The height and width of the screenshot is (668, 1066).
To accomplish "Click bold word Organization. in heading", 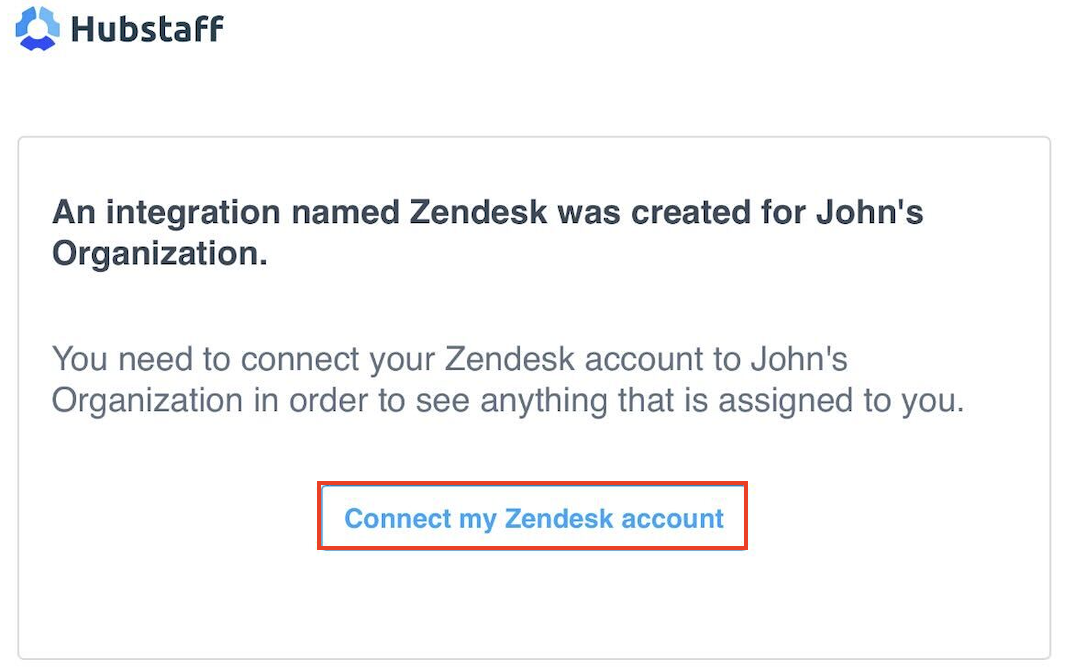I will click(160, 253).
